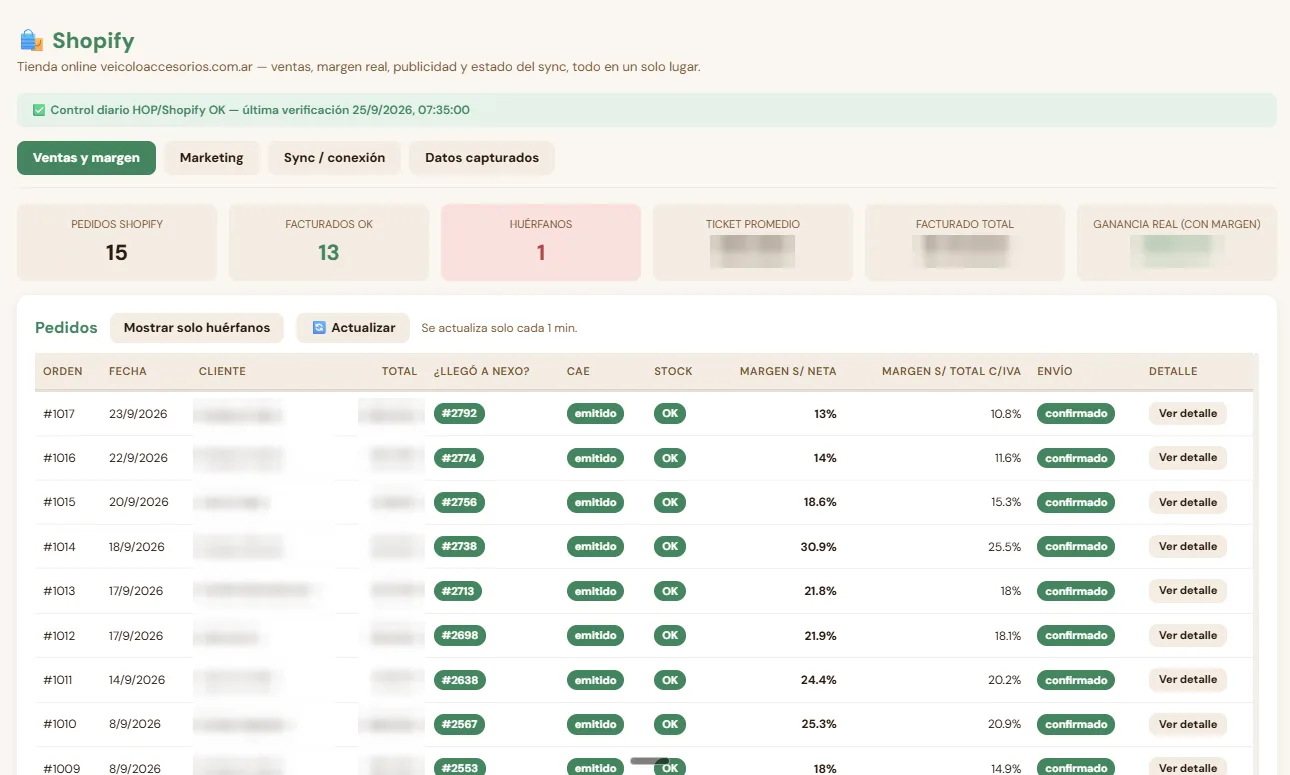Click the Shopify shopping bag icon
The width and height of the screenshot is (1290, 775).
pyautogui.click(x=32, y=41)
